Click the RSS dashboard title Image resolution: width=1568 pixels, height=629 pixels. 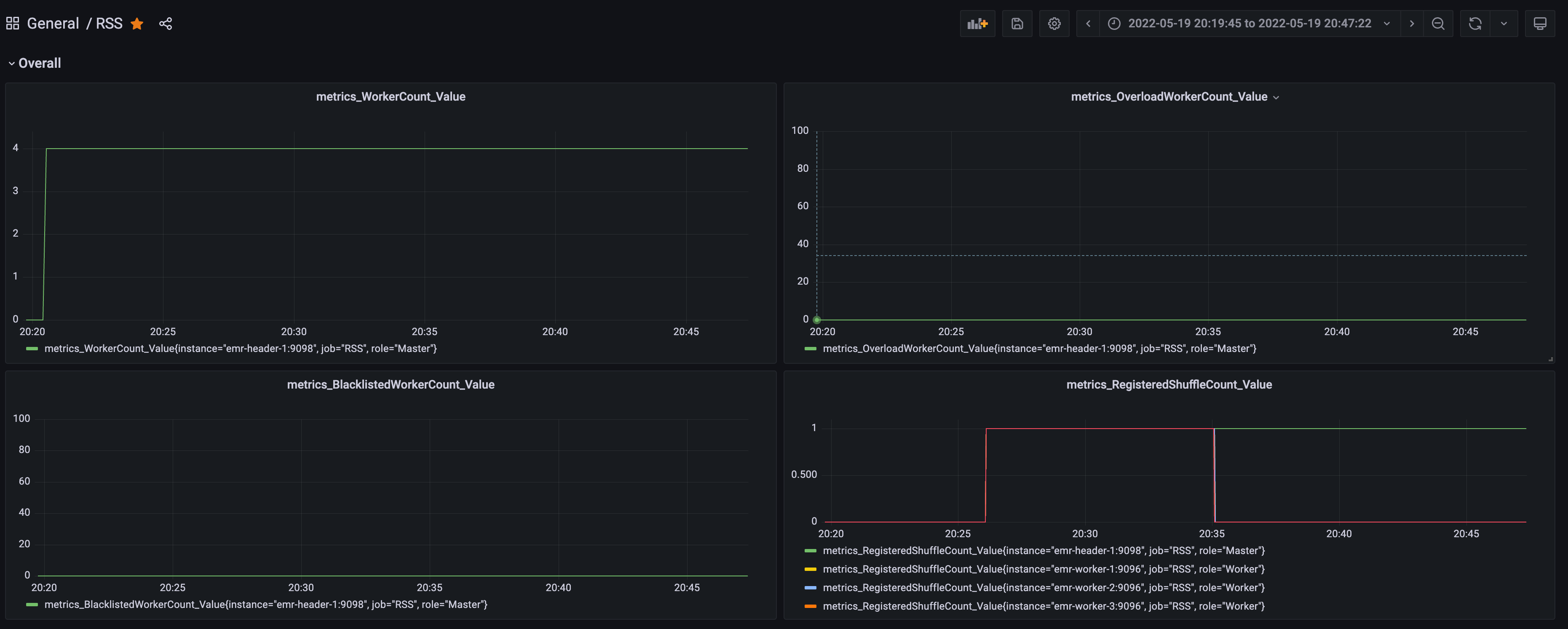[109, 24]
